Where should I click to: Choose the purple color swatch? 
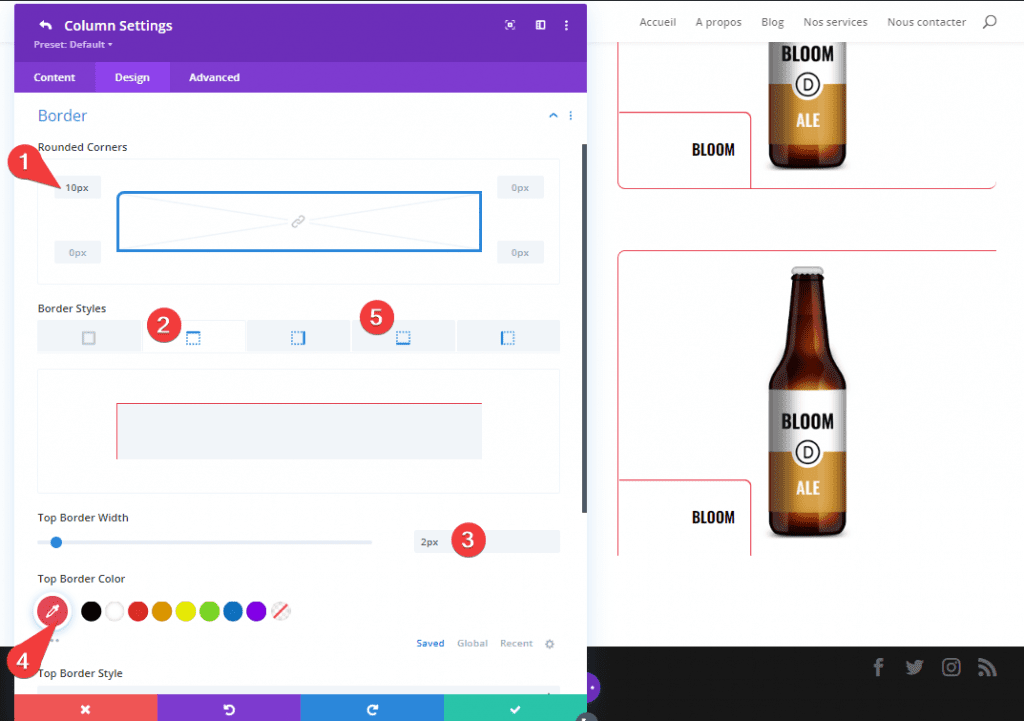coord(257,611)
